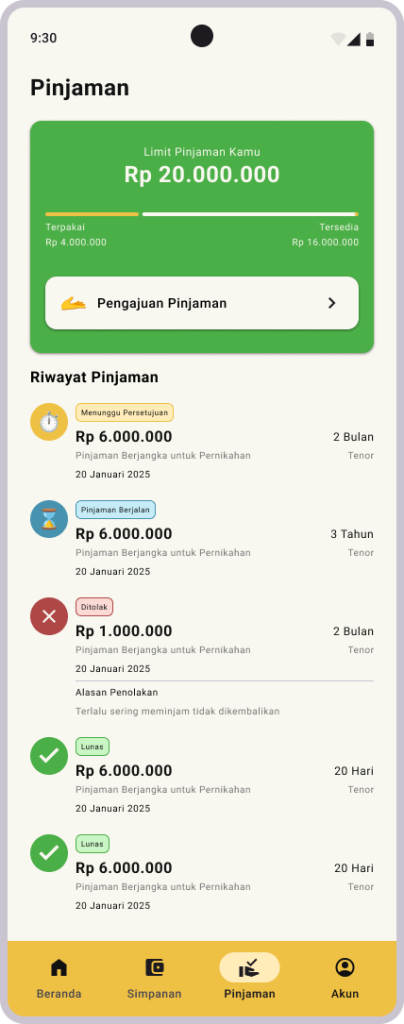Tap the open hand icon in Pengajuan Pinjaman
The image size is (404, 1024).
click(x=73, y=303)
